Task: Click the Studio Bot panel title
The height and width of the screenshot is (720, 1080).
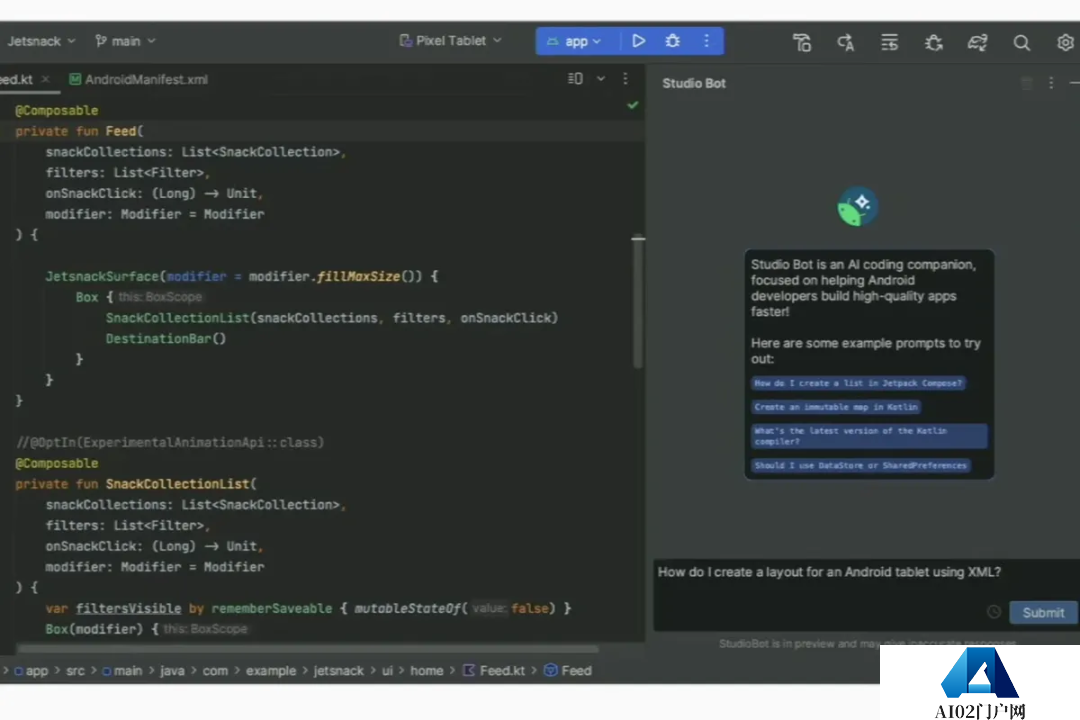Action: [x=694, y=83]
